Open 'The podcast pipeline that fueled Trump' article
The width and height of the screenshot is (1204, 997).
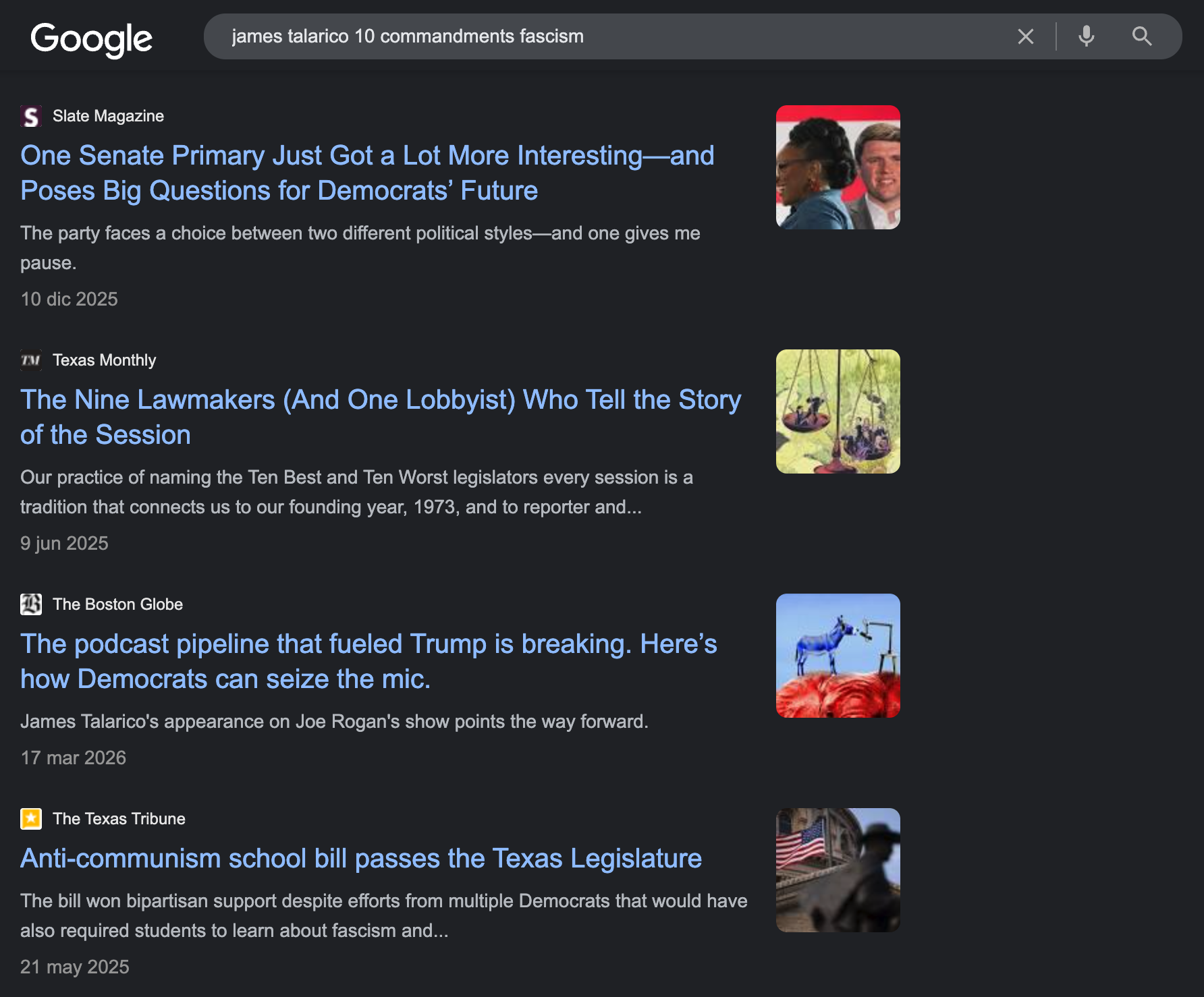coord(368,661)
